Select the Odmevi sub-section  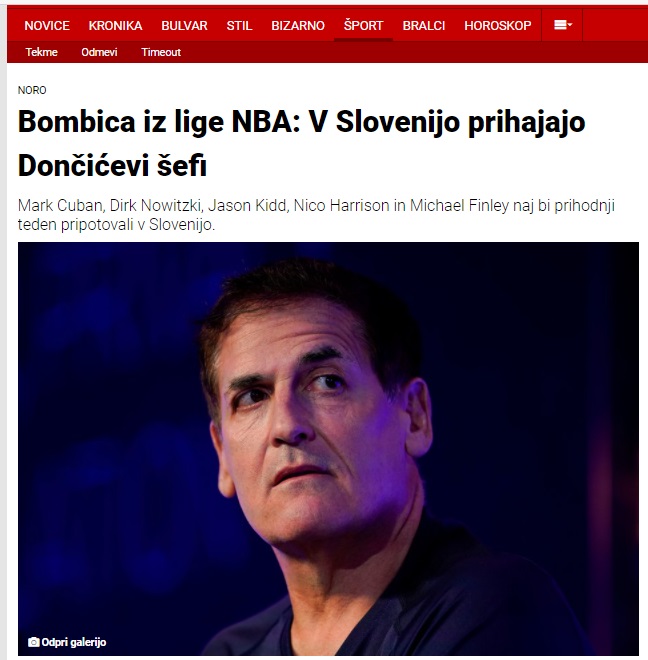coord(99,52)
